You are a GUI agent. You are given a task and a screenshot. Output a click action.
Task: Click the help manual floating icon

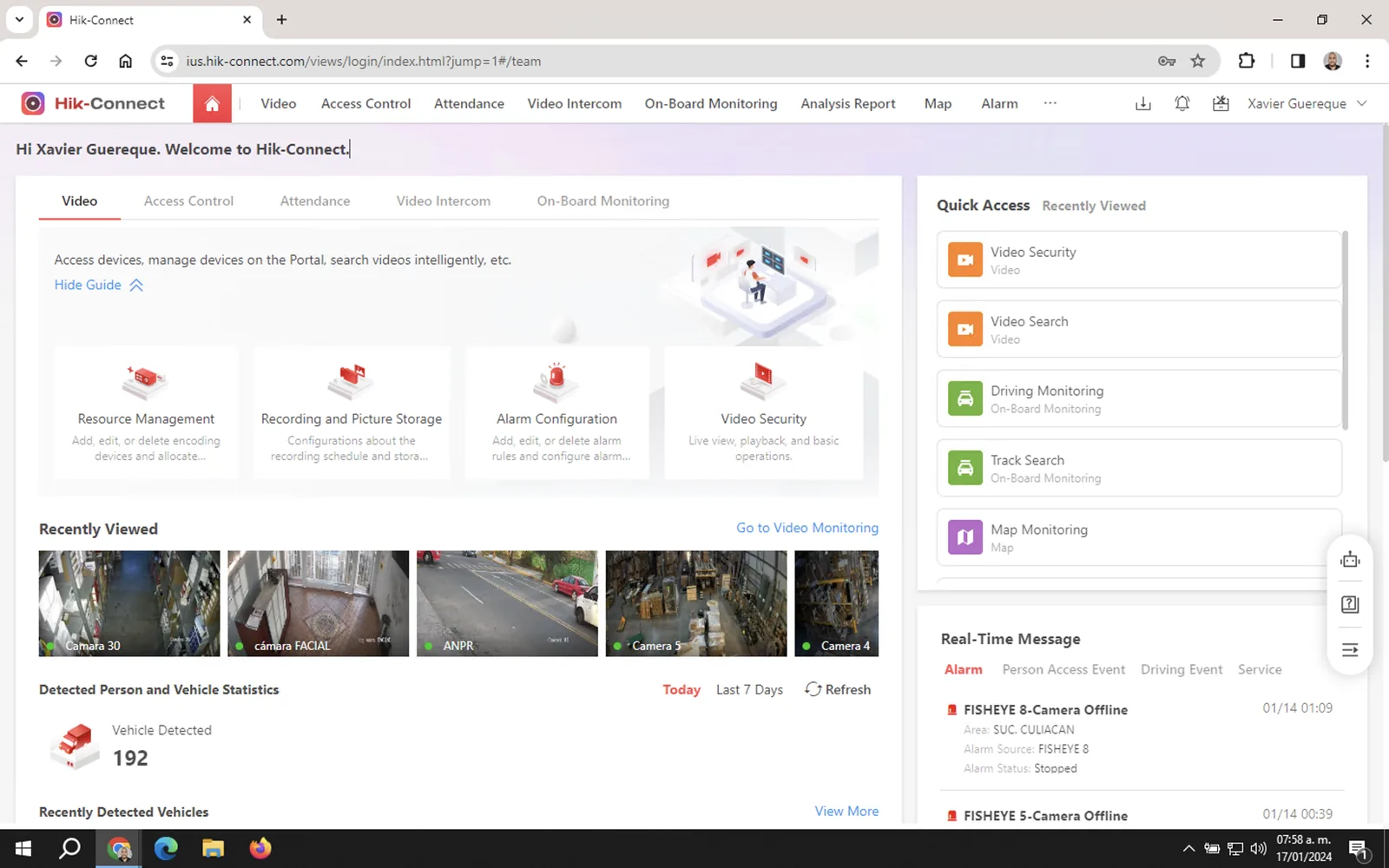(x=1350, y=604)
